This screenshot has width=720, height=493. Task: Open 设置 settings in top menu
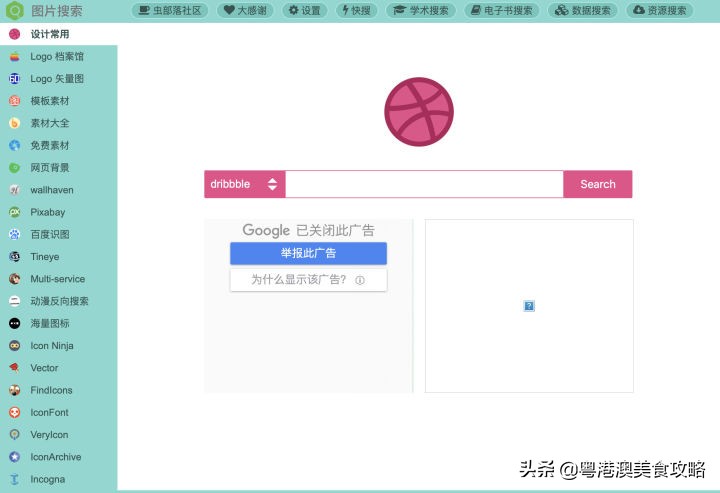click(304, 10)
